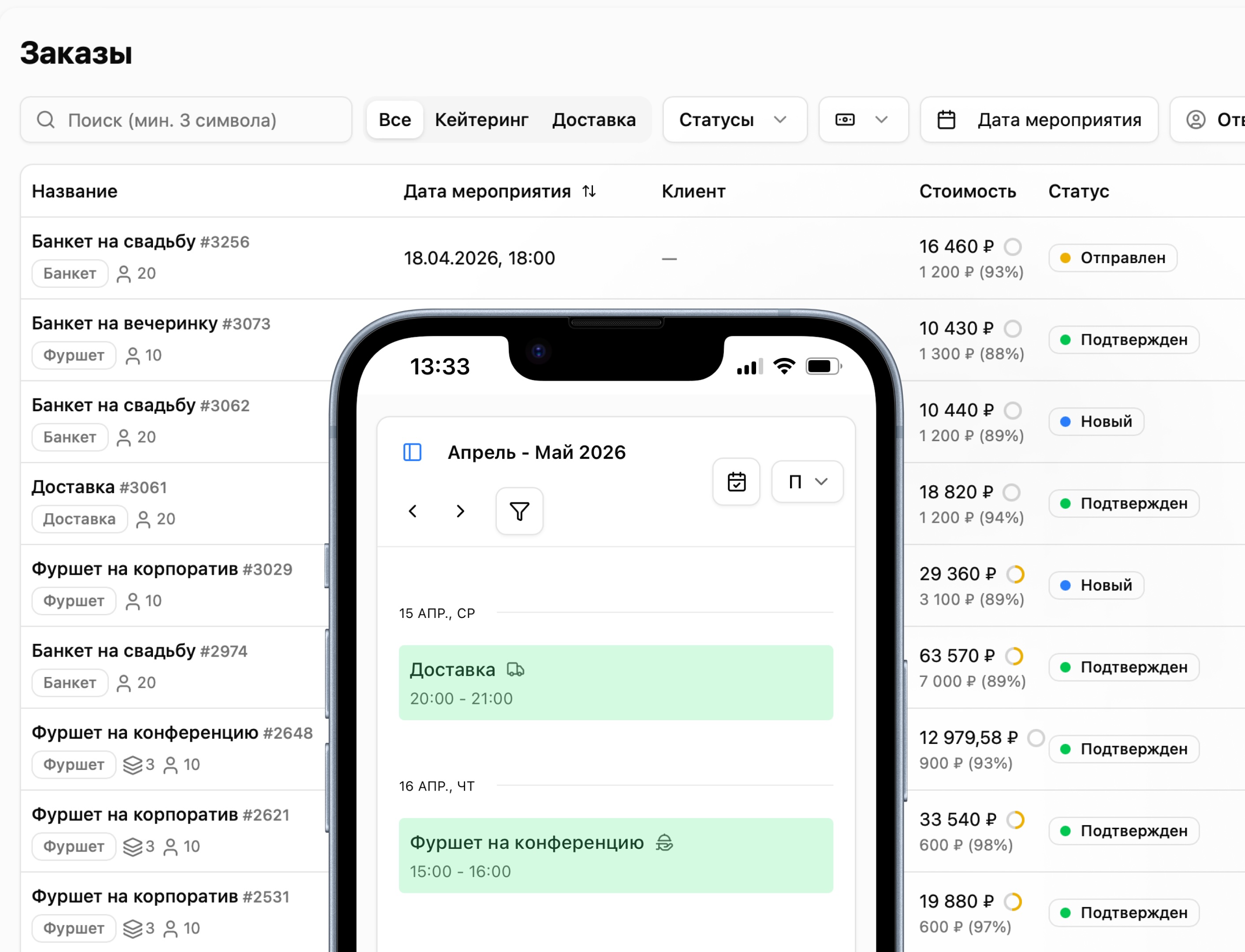Image resolution: width=1245 pixels, height=952 pixels.
Task: Click the banknote payment icon
Action: (x=845, y=119)
